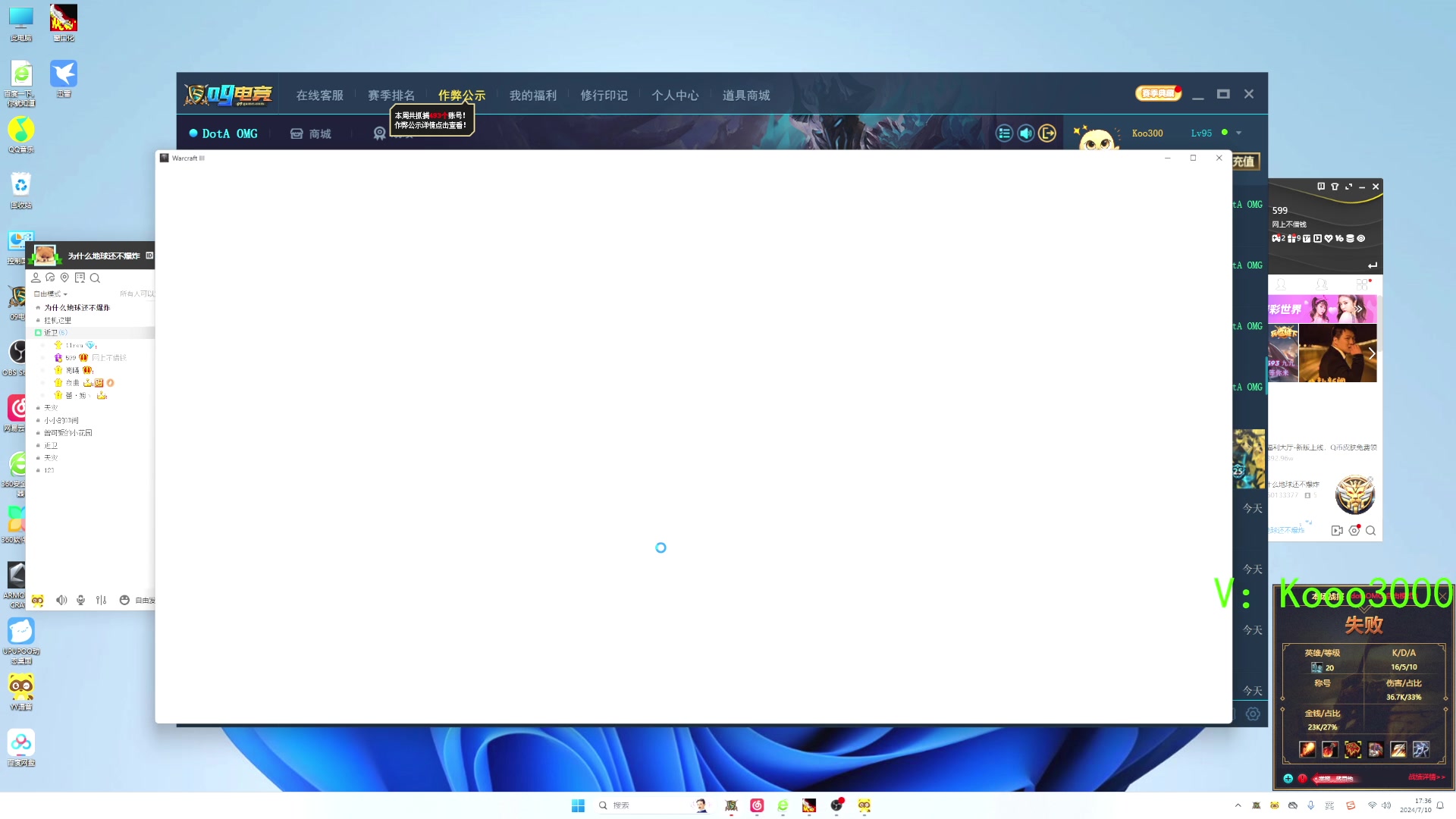The width and height of the screenshot is (1456, 819).
Task: Open 战绩详情 link in match report
Action: pos(1426,777)
